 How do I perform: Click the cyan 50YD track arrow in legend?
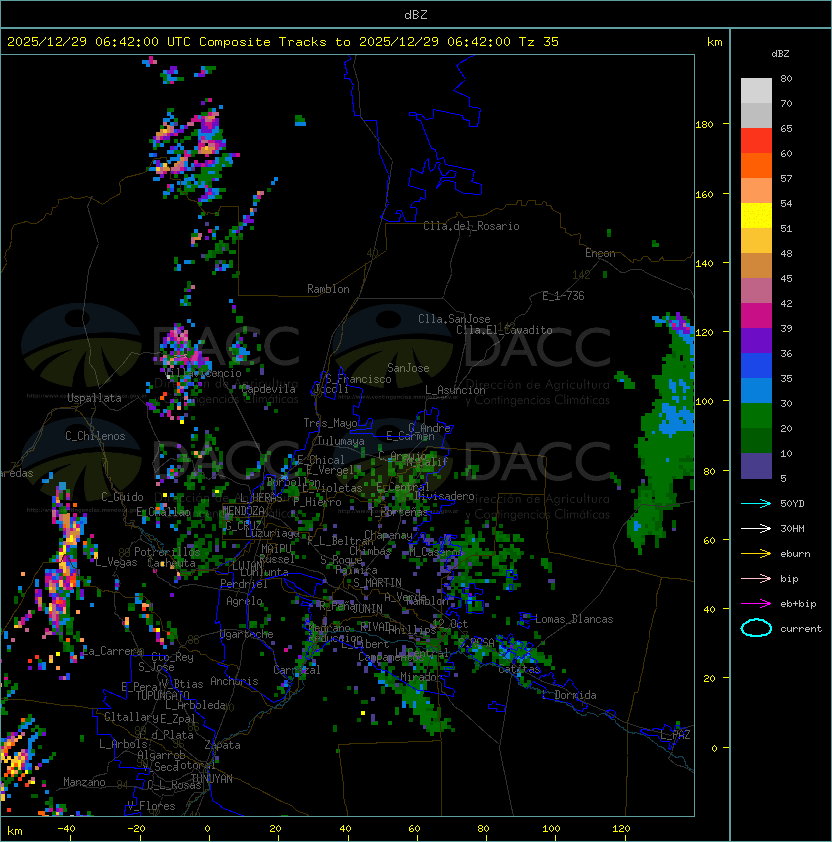(x=756, y=503)
